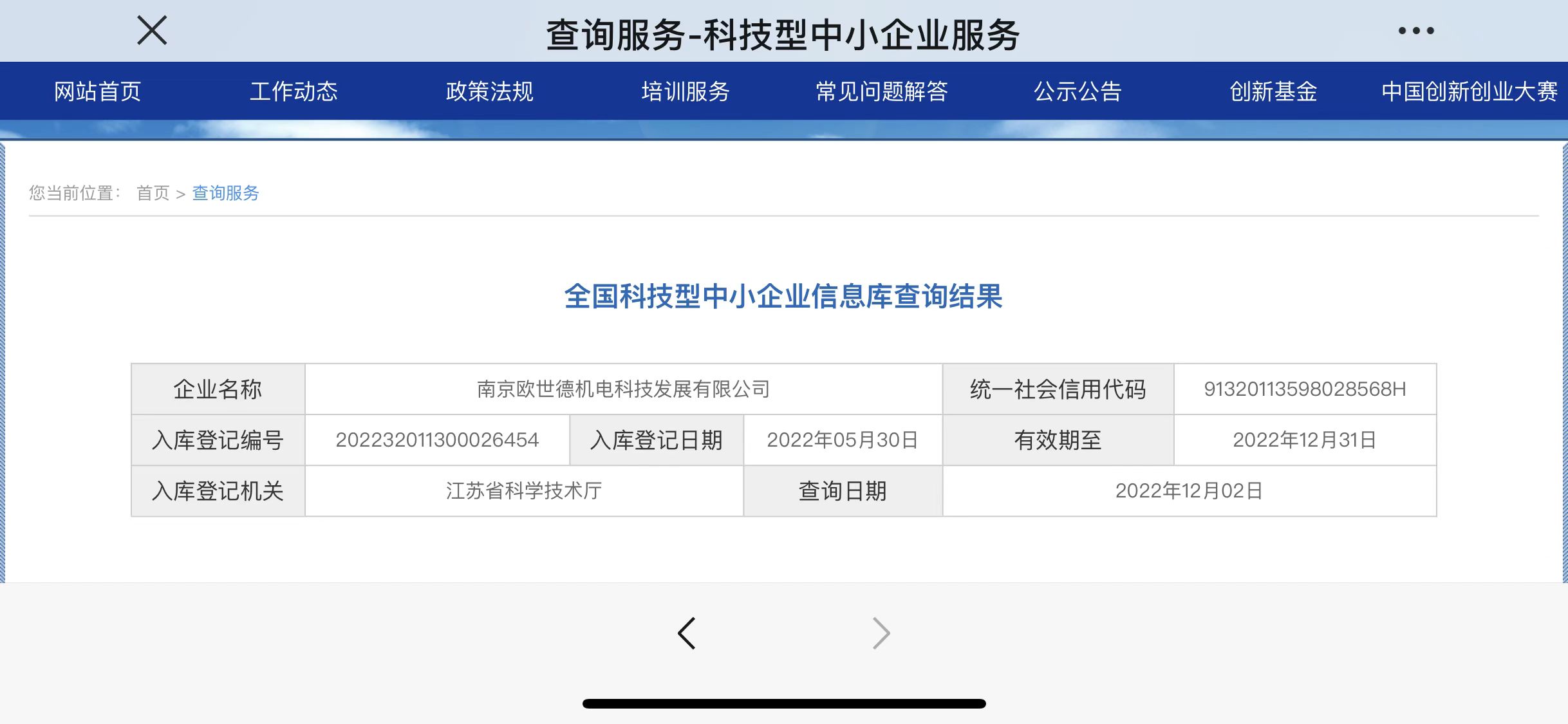Screen dimensions: 1568x724
Task: Select the page title 查询服务-科技型中小企业服务
Action: (x=783, y=34)
